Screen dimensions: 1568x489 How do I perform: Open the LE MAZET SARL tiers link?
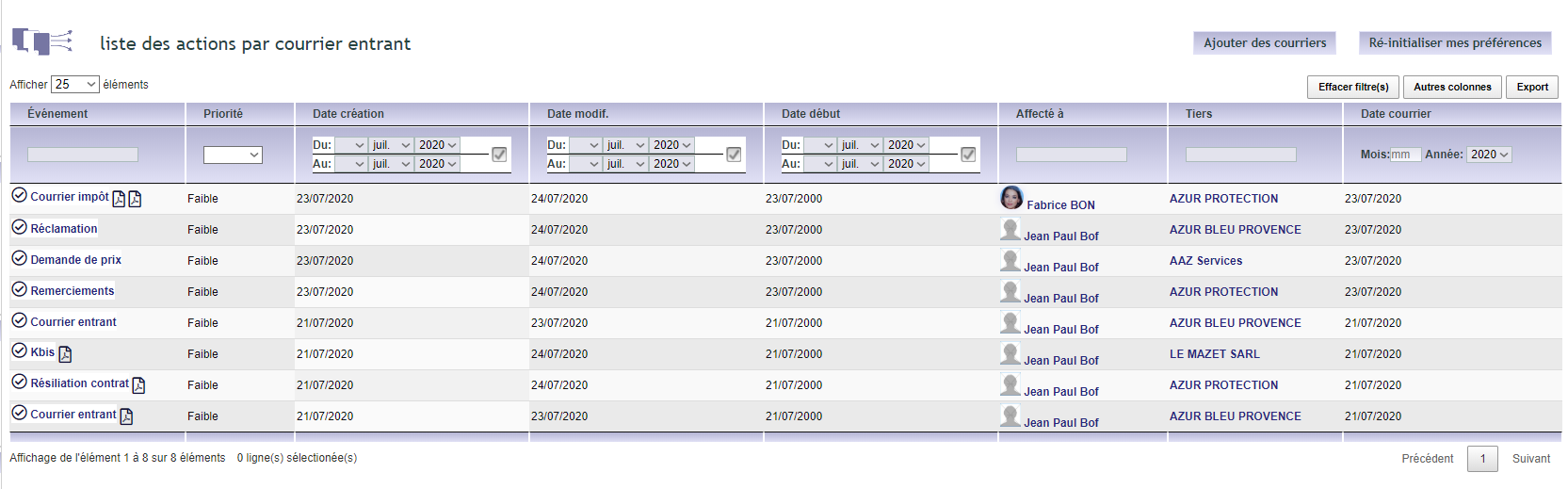click(x=1215, y=354)
